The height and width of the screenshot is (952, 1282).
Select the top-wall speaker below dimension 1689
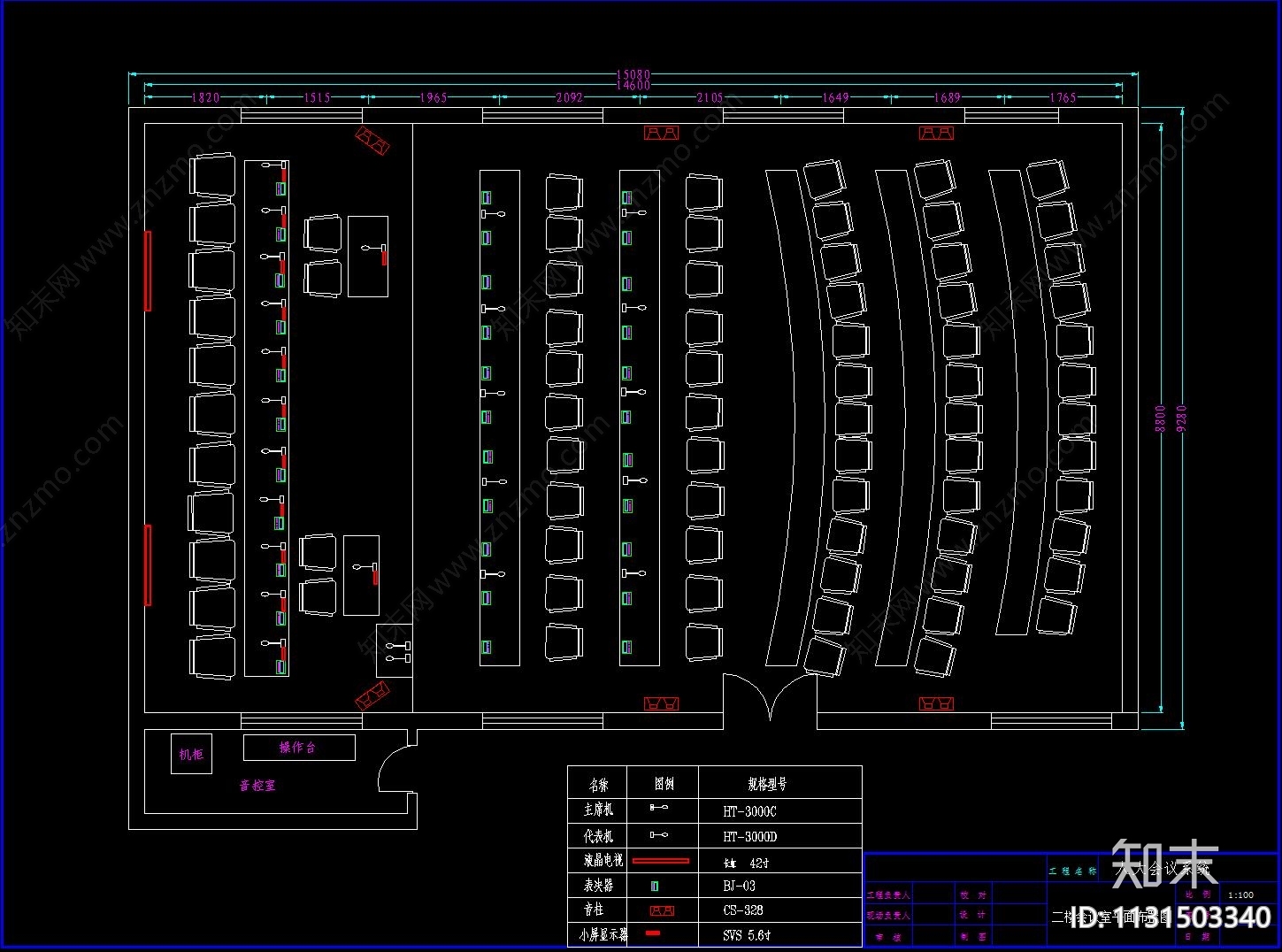tap(936, 133)
